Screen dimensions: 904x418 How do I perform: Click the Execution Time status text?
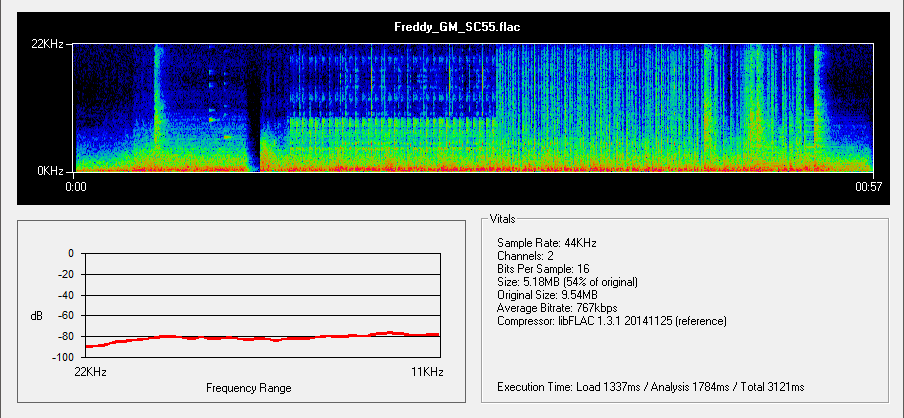650,387
